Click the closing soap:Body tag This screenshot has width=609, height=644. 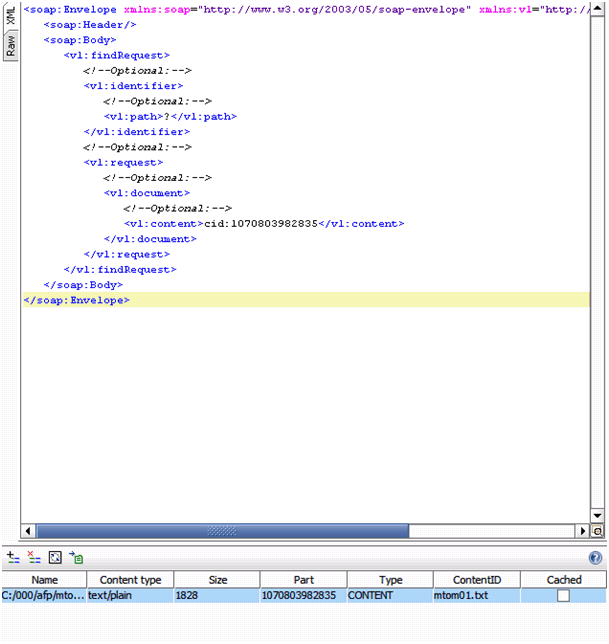(83, 285)
